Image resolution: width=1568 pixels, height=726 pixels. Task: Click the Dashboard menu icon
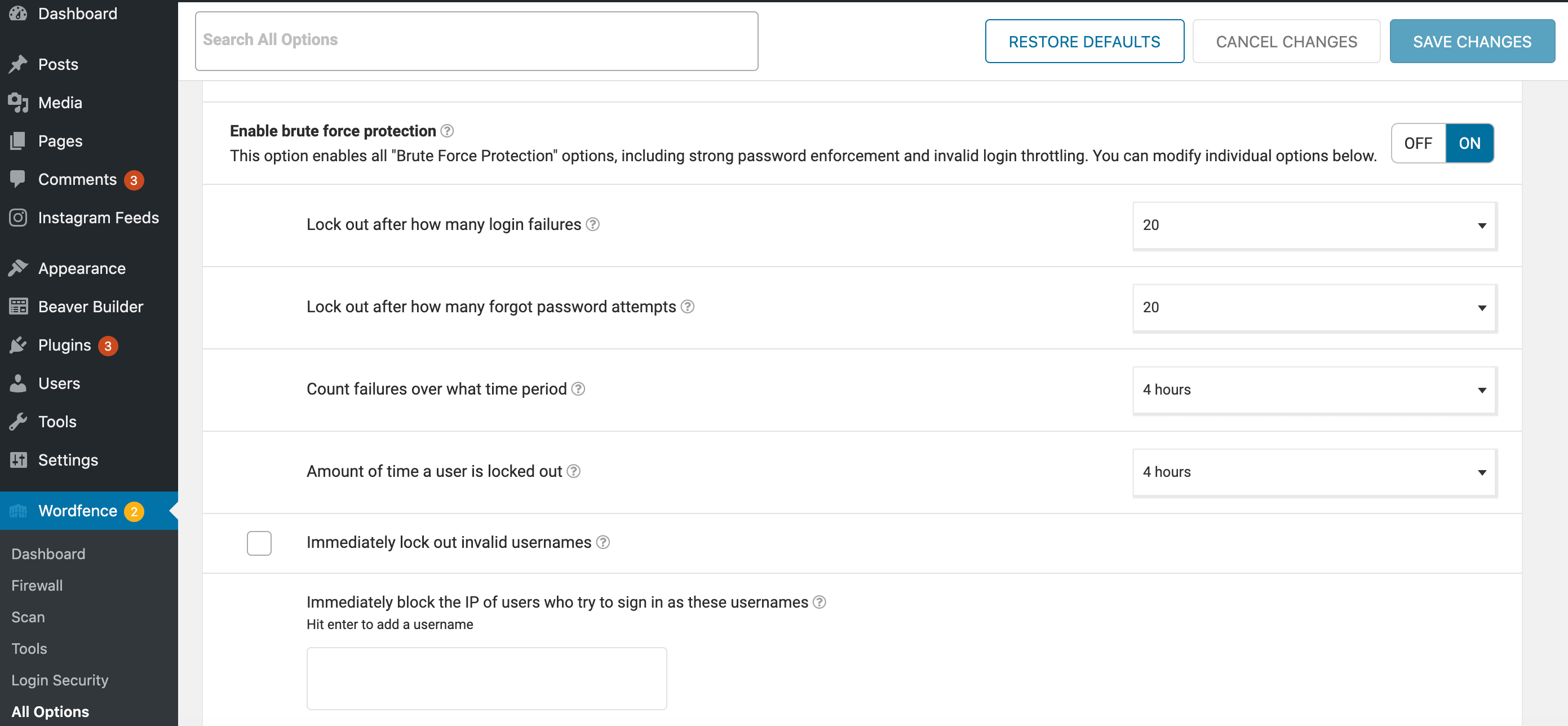pyautogui.click(x=19, y=14)
